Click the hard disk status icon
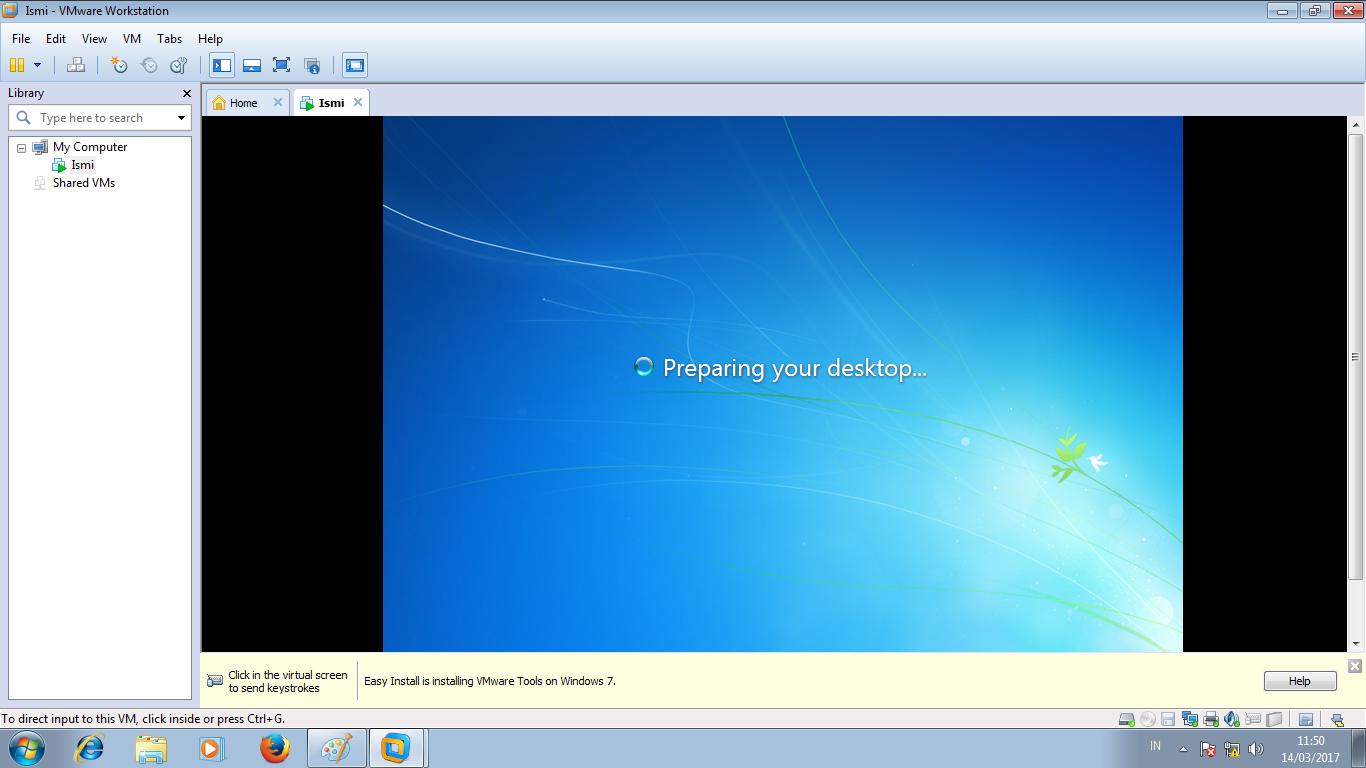Viewport: 1366px width, 768px height. [x=1127, y=719]
